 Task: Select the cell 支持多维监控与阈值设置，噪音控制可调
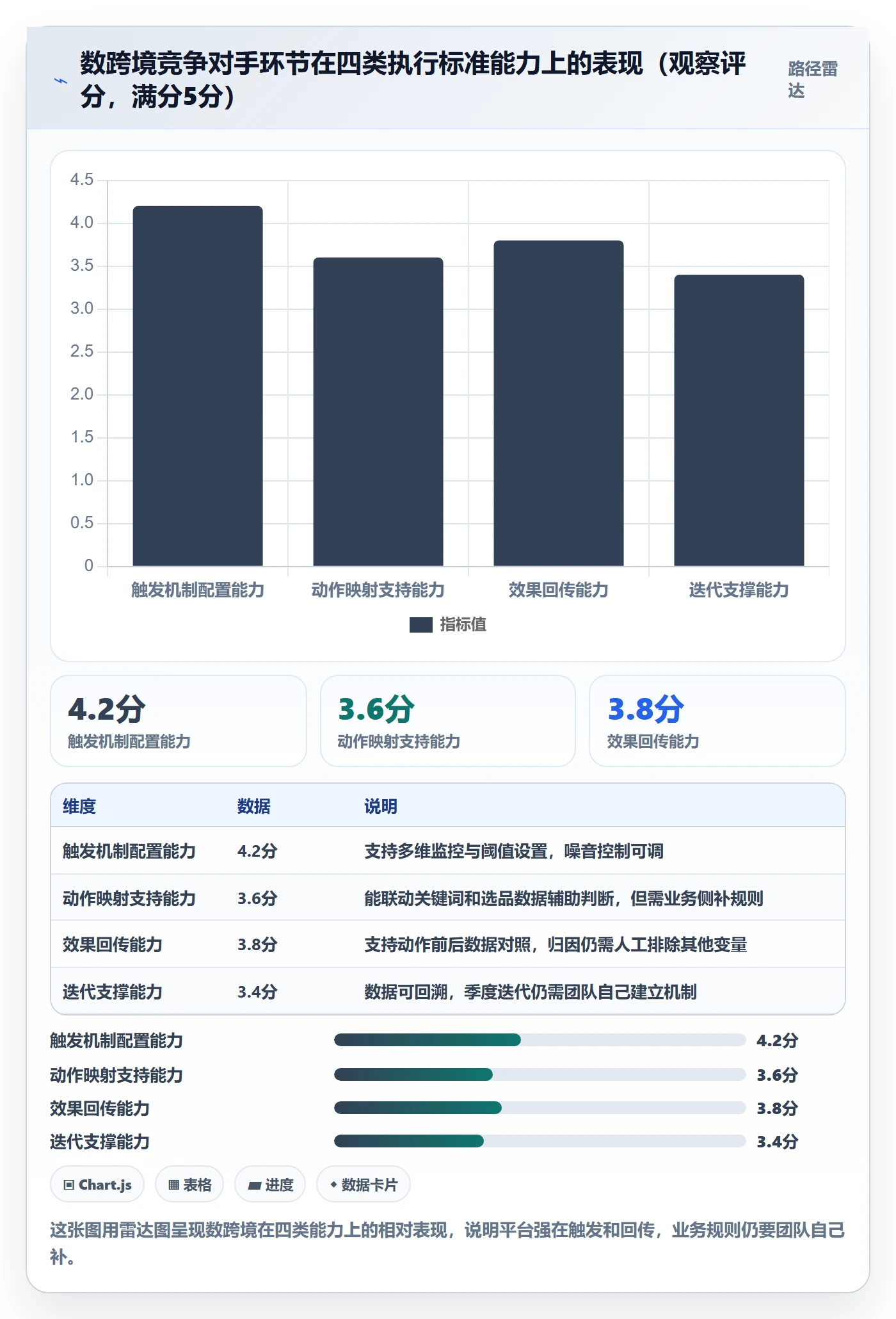pyautogui.click(x=514, y=851)
